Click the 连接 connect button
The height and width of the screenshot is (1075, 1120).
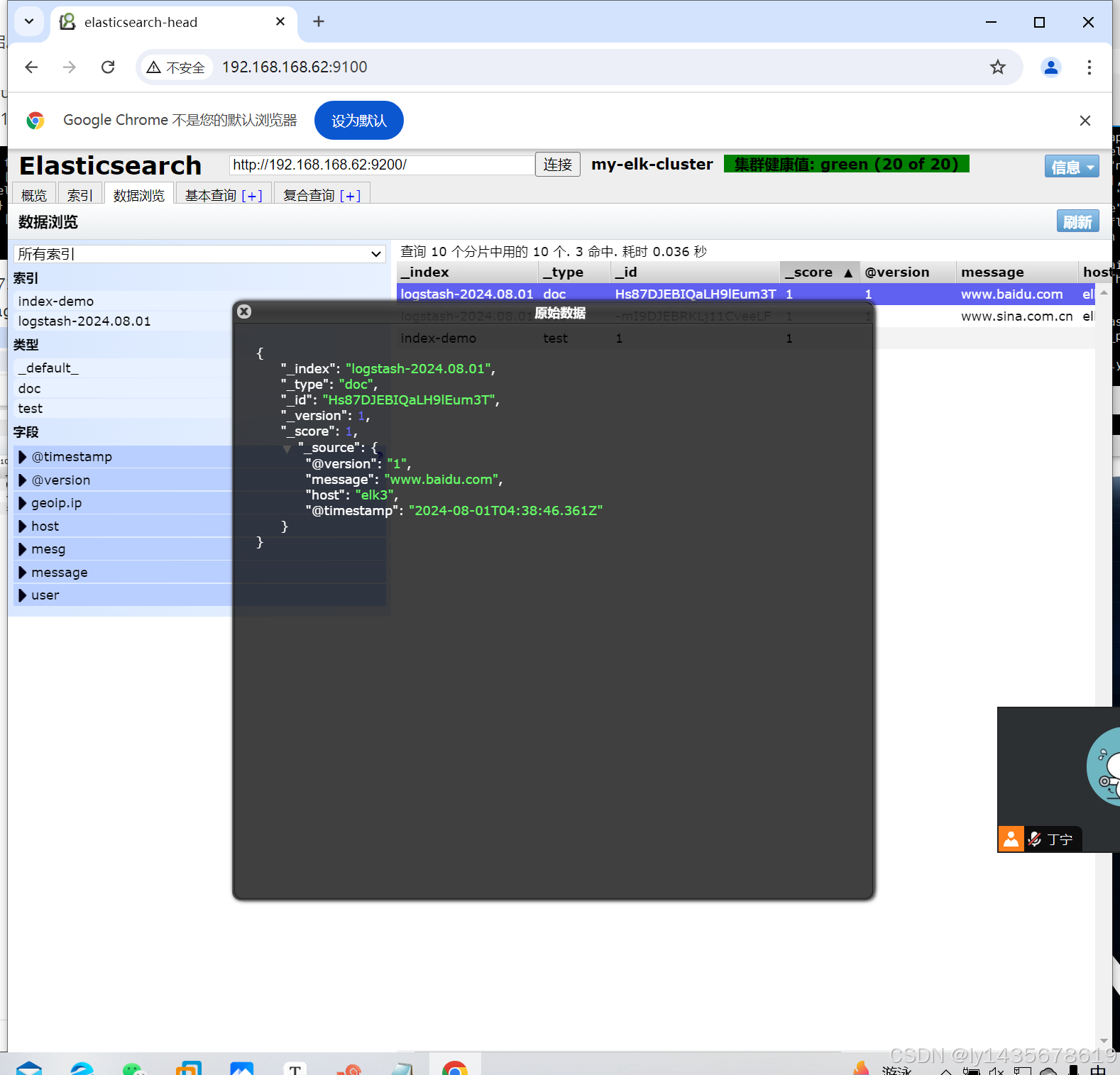click(557, 165)
